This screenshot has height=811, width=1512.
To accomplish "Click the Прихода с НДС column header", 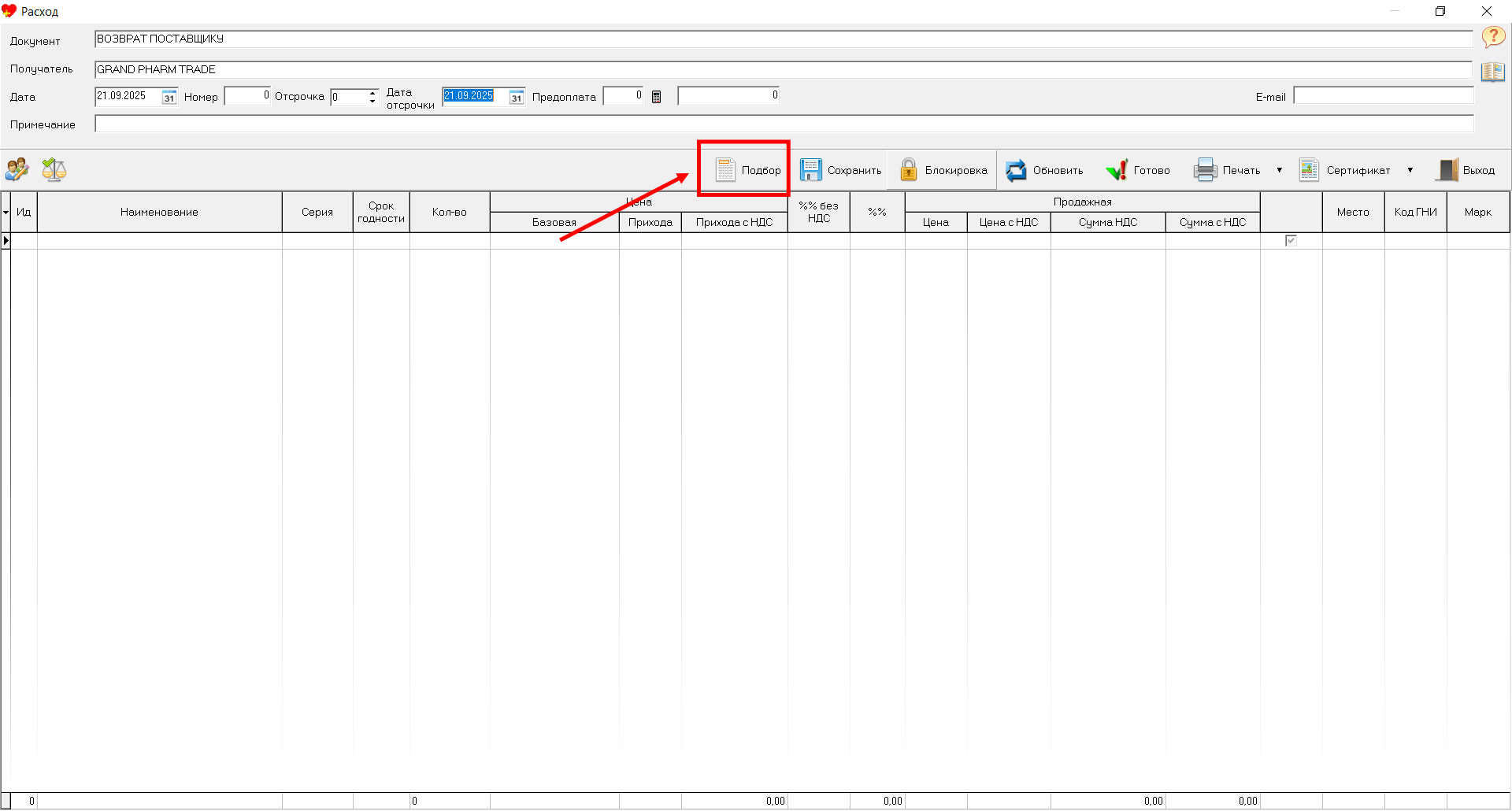I will [x=735, y=223].
